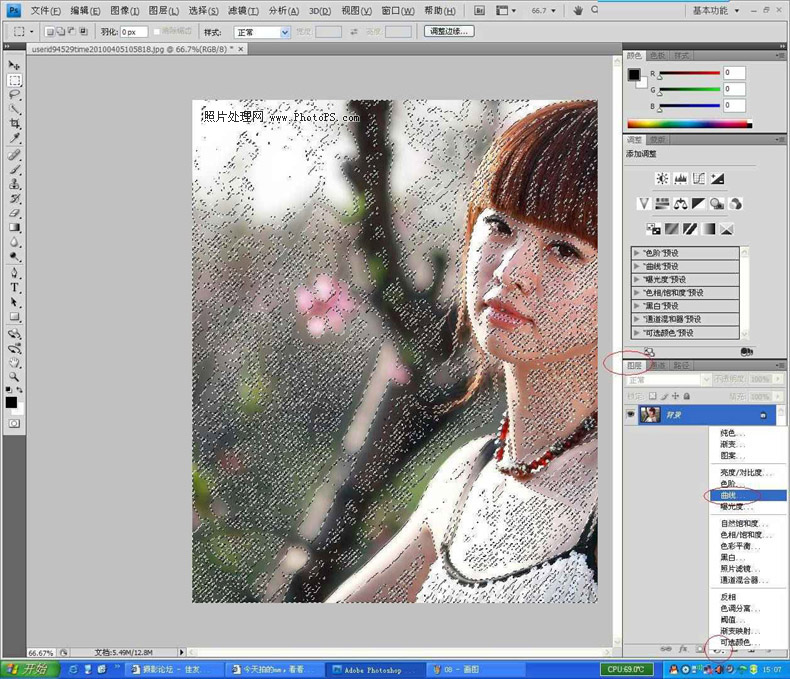Add a Selective Color adjustment icon
Screen dimensions: 790x679
coord(727,229)
